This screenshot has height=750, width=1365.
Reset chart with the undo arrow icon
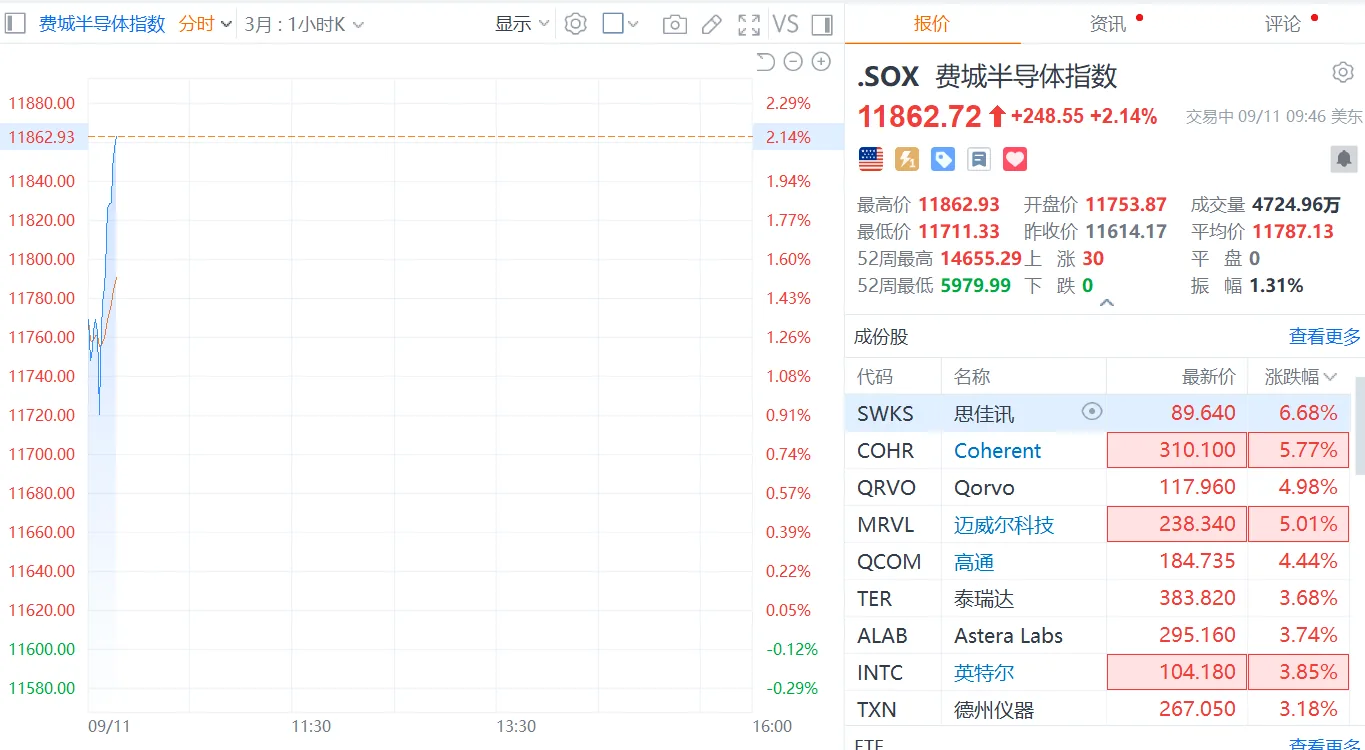tap(765, 62)
